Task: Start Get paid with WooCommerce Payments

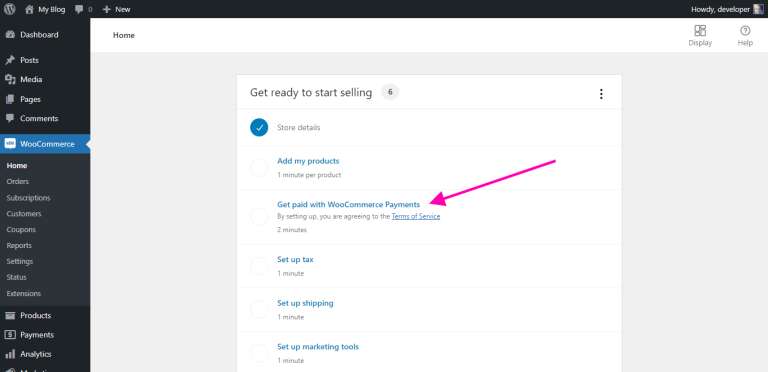Action: pos(349,205)
